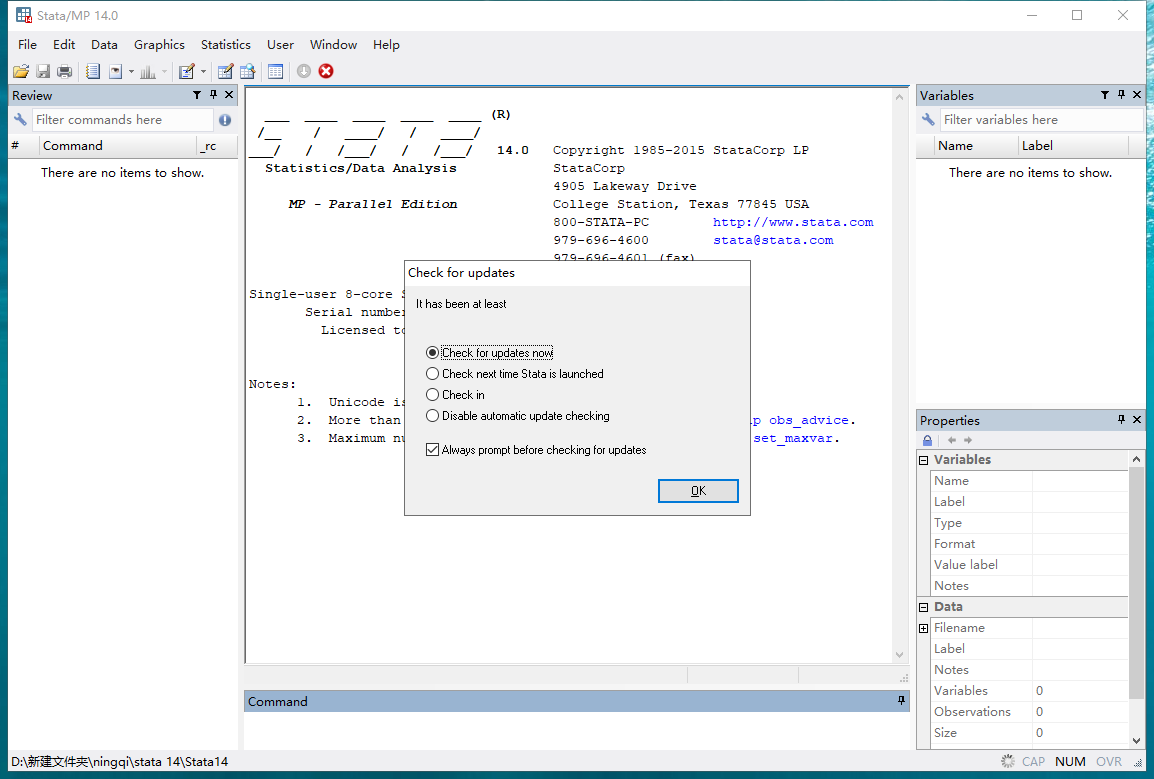
Task: Click the obs_advice link
Action: tap(809, 420)
